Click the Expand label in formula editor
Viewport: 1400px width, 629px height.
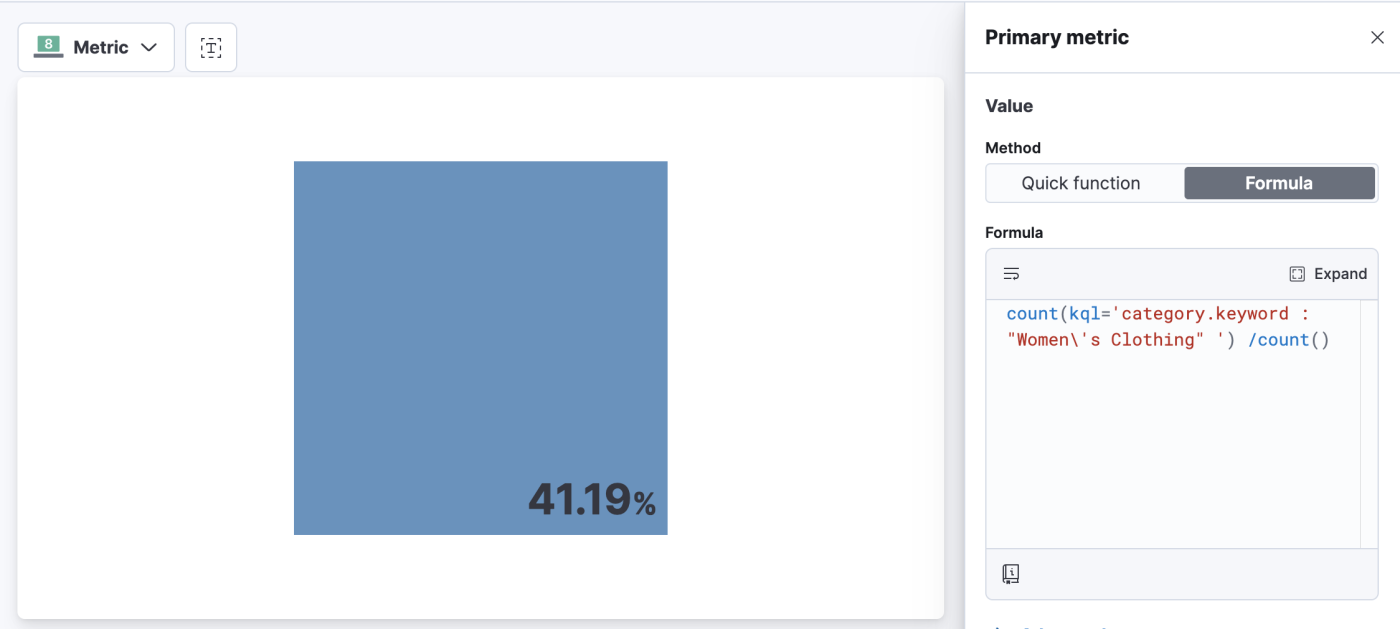(x=1340, y=274)
